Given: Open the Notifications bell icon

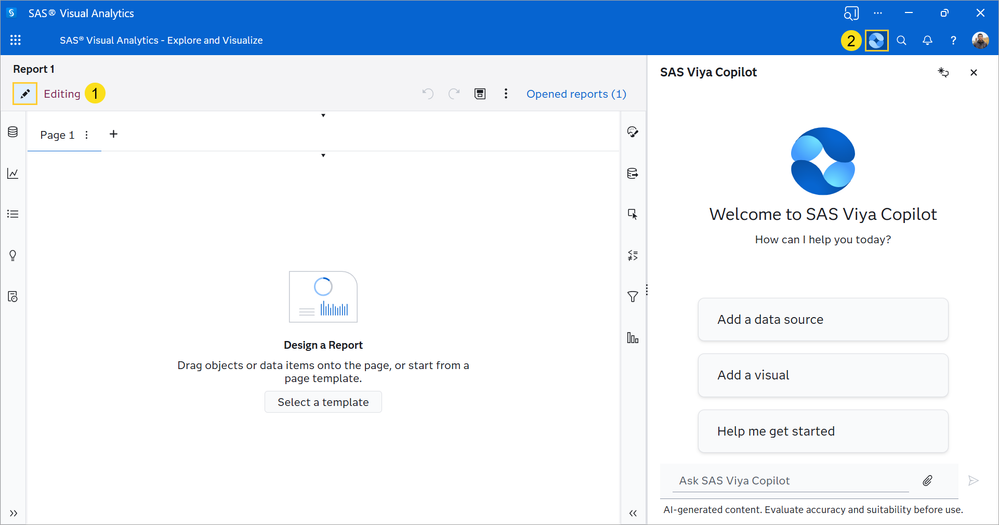Looking at the screenshot, I should click(x=928, y=40).
